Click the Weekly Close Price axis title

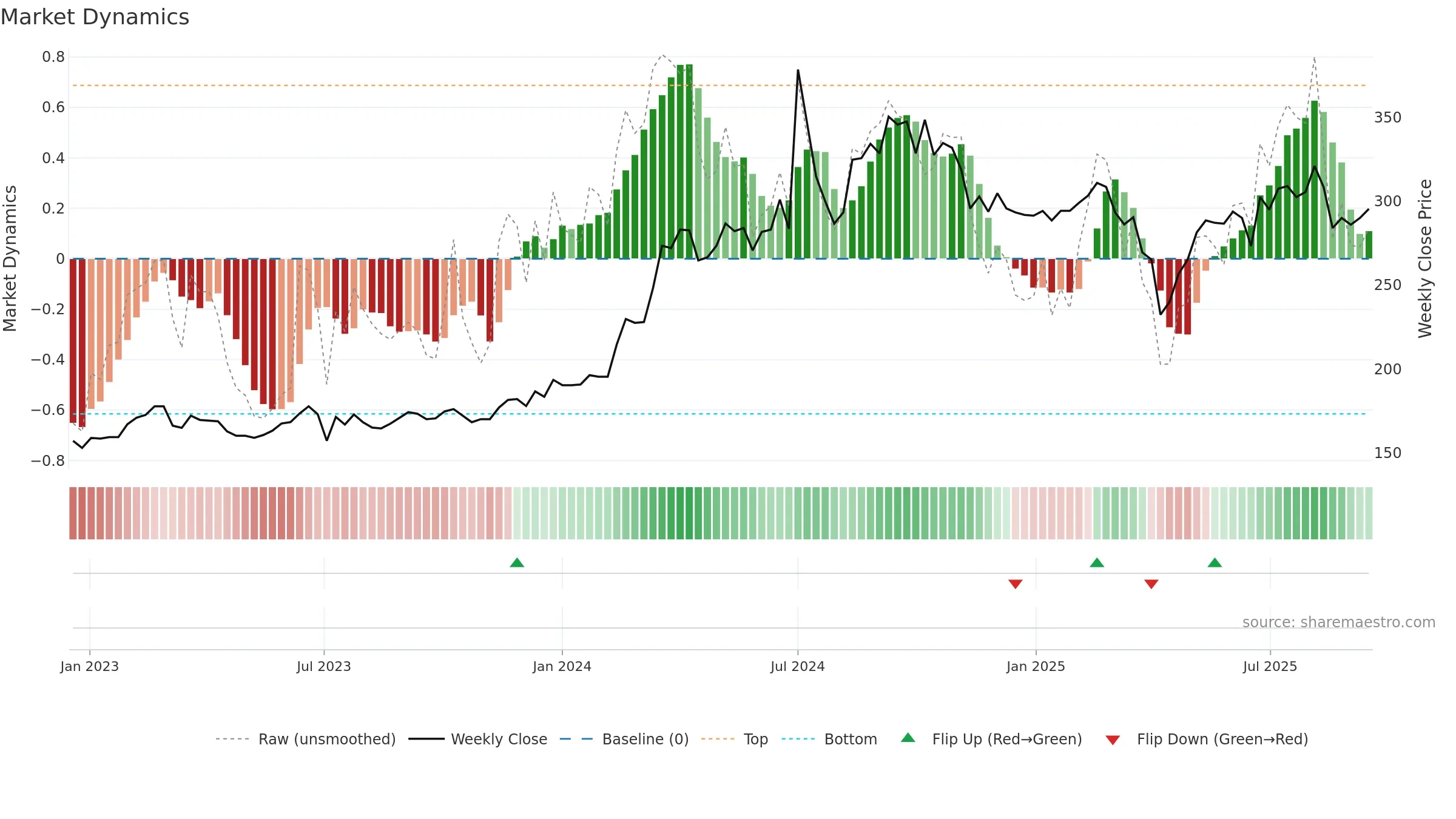pyautogui.click(x=1425, y=258)
